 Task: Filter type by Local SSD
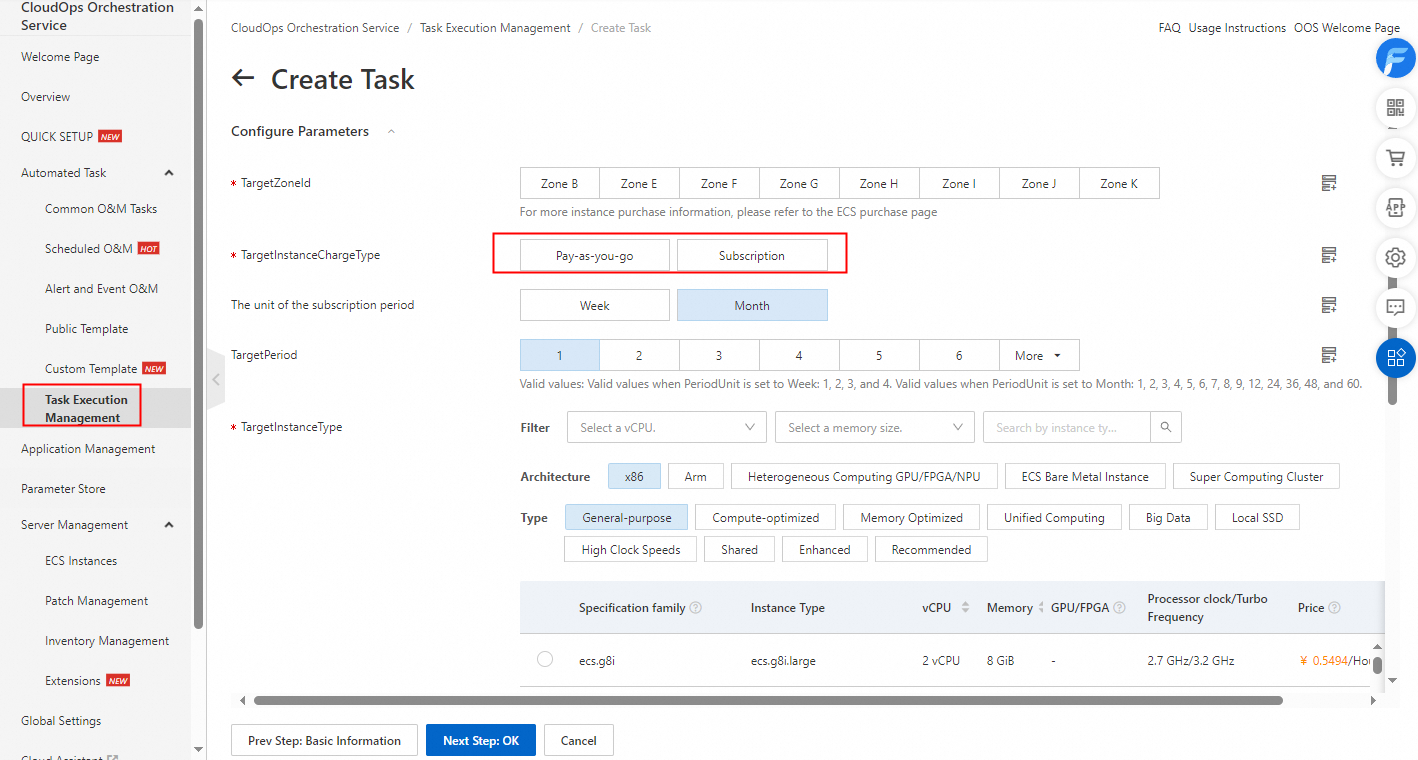click(1257, 518)
